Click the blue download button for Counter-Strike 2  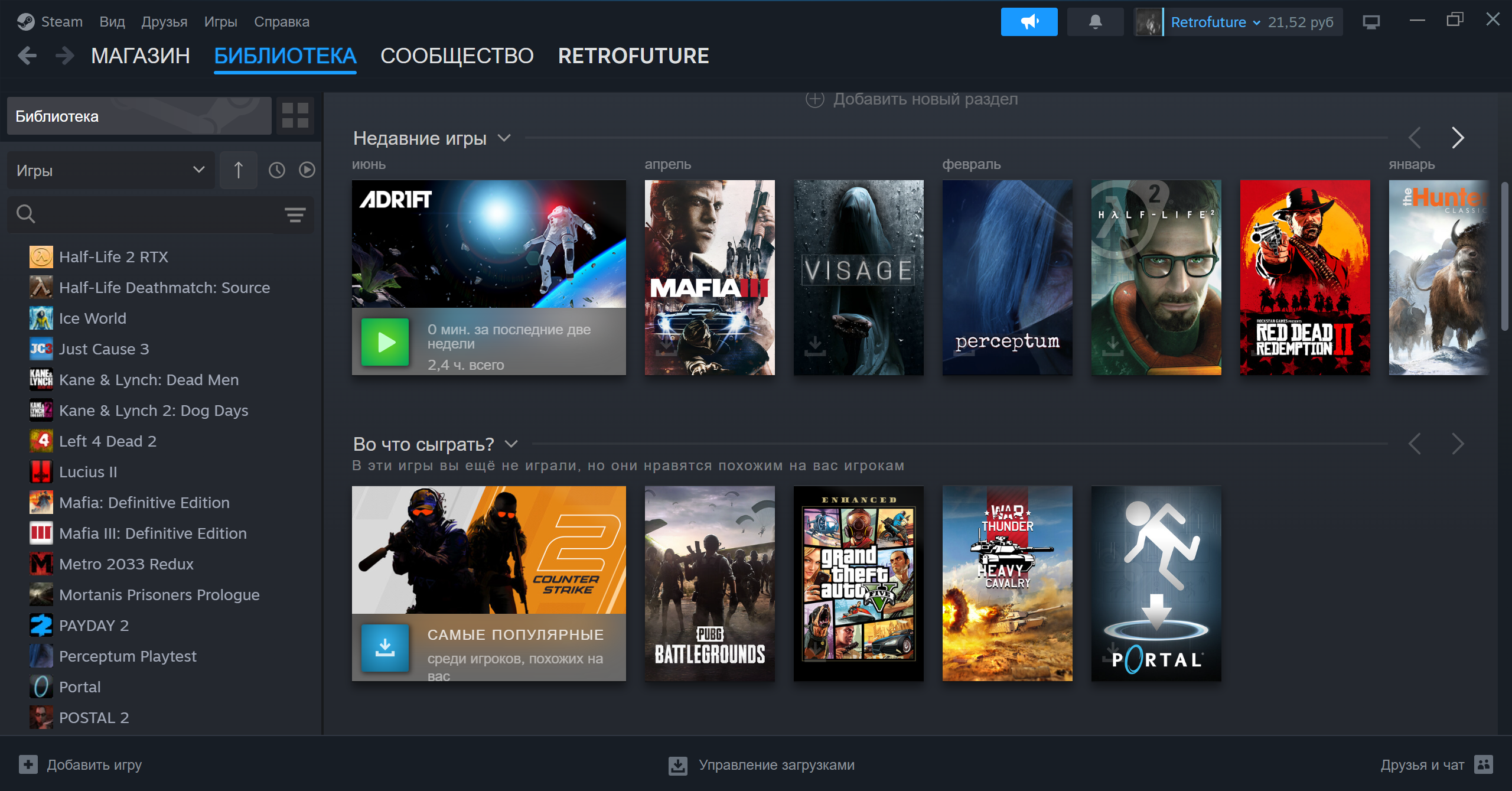click(385, 647)
